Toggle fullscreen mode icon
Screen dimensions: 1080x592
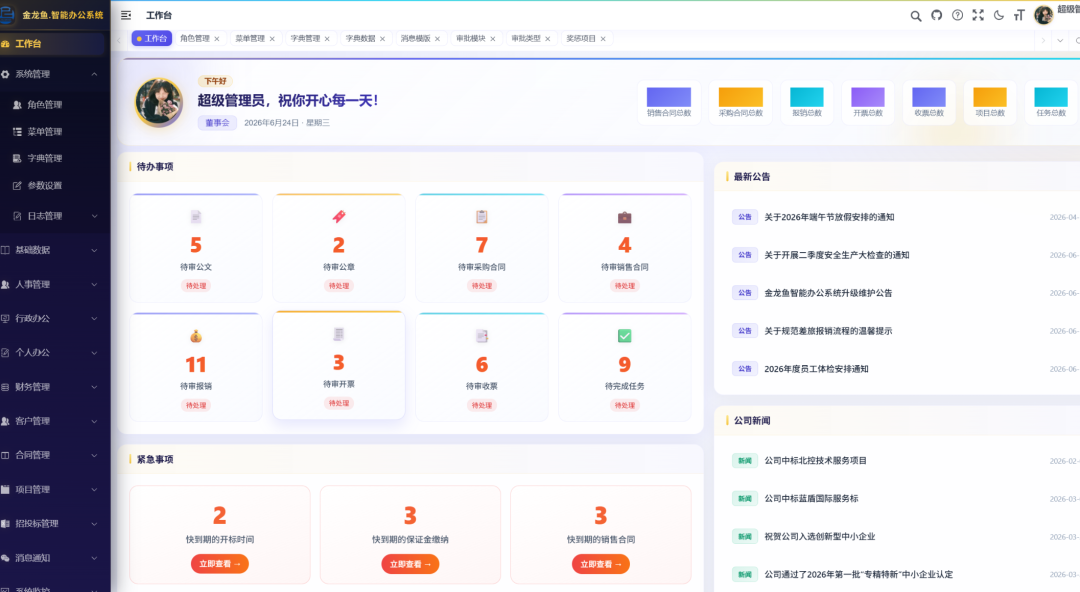[977, 15]
